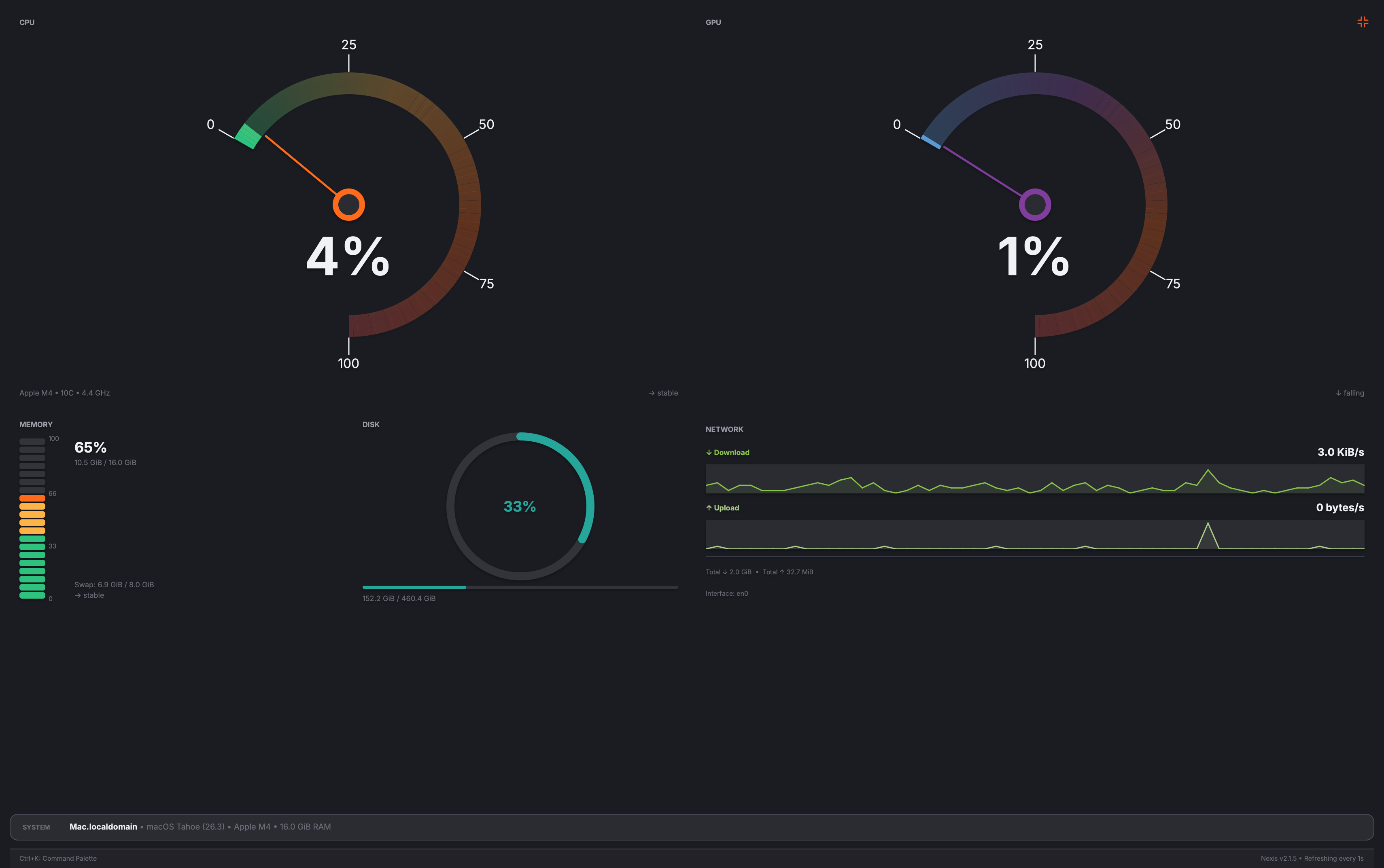The image size is (1384, 868).
Task: Click the orange CPU gauge needle hub
Action: pos(348,204)
